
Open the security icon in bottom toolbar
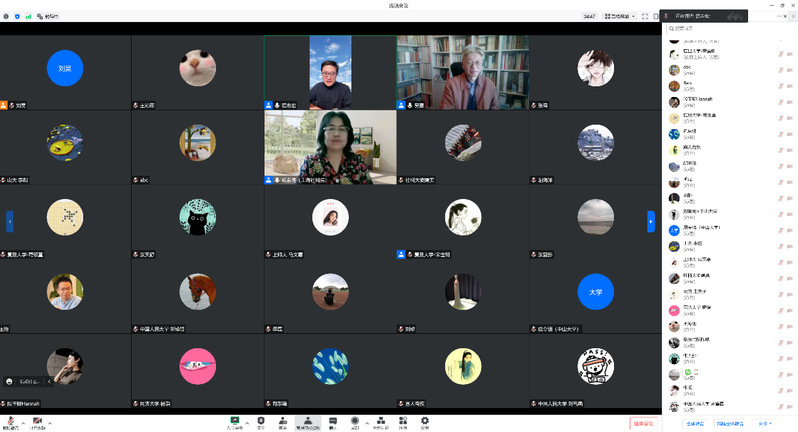click(260, 422)
